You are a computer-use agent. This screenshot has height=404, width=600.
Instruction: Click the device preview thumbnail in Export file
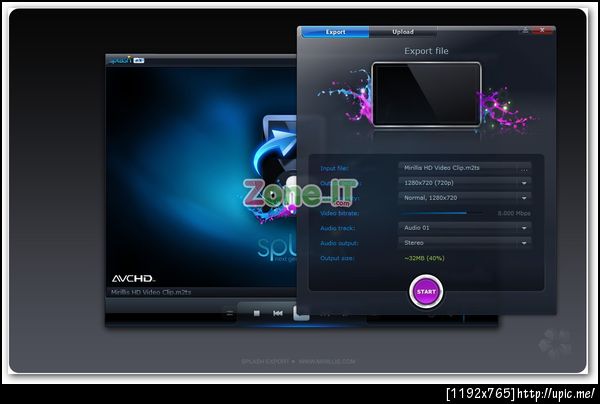click(x=426, y=94)
